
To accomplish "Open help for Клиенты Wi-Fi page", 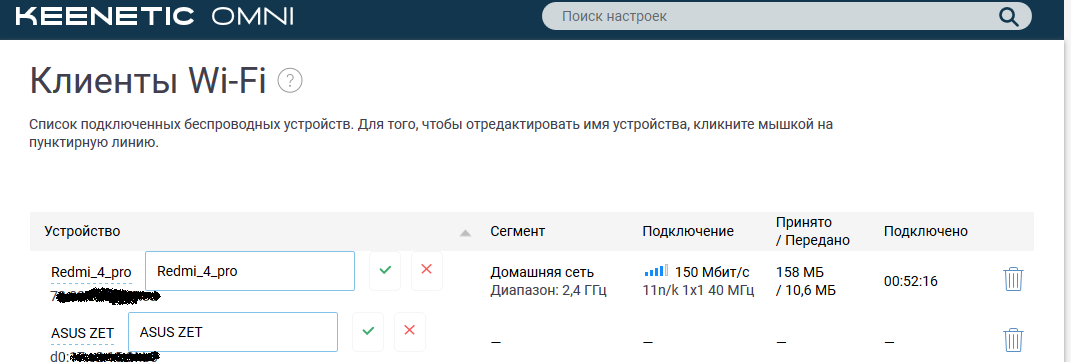I will (x=290, y=81).
